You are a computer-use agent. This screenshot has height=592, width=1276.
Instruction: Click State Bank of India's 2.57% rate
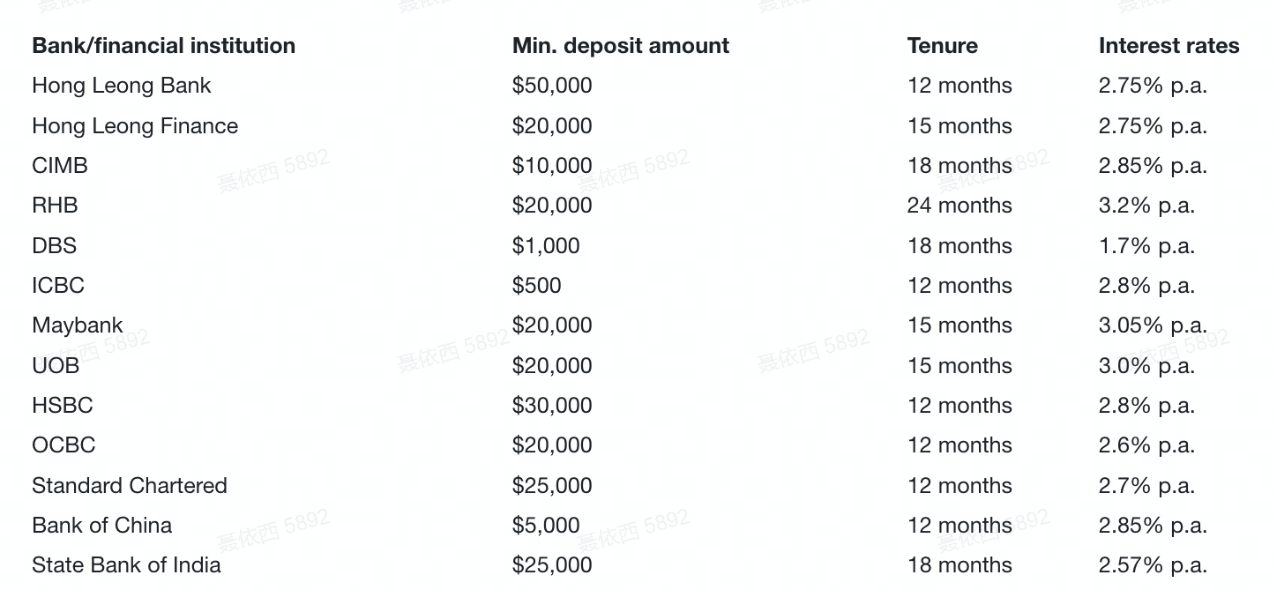pyautogui.click(x=1152, y=566)
